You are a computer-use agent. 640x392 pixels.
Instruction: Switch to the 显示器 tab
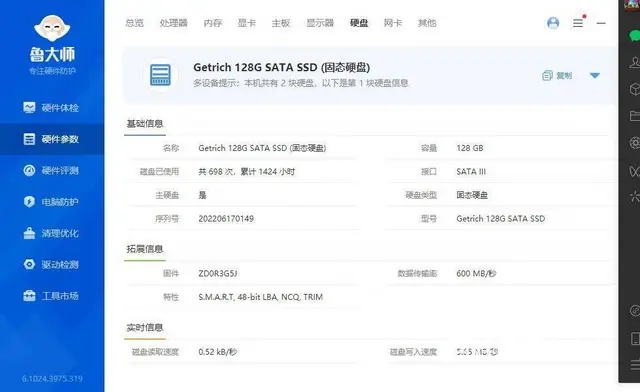320,23
